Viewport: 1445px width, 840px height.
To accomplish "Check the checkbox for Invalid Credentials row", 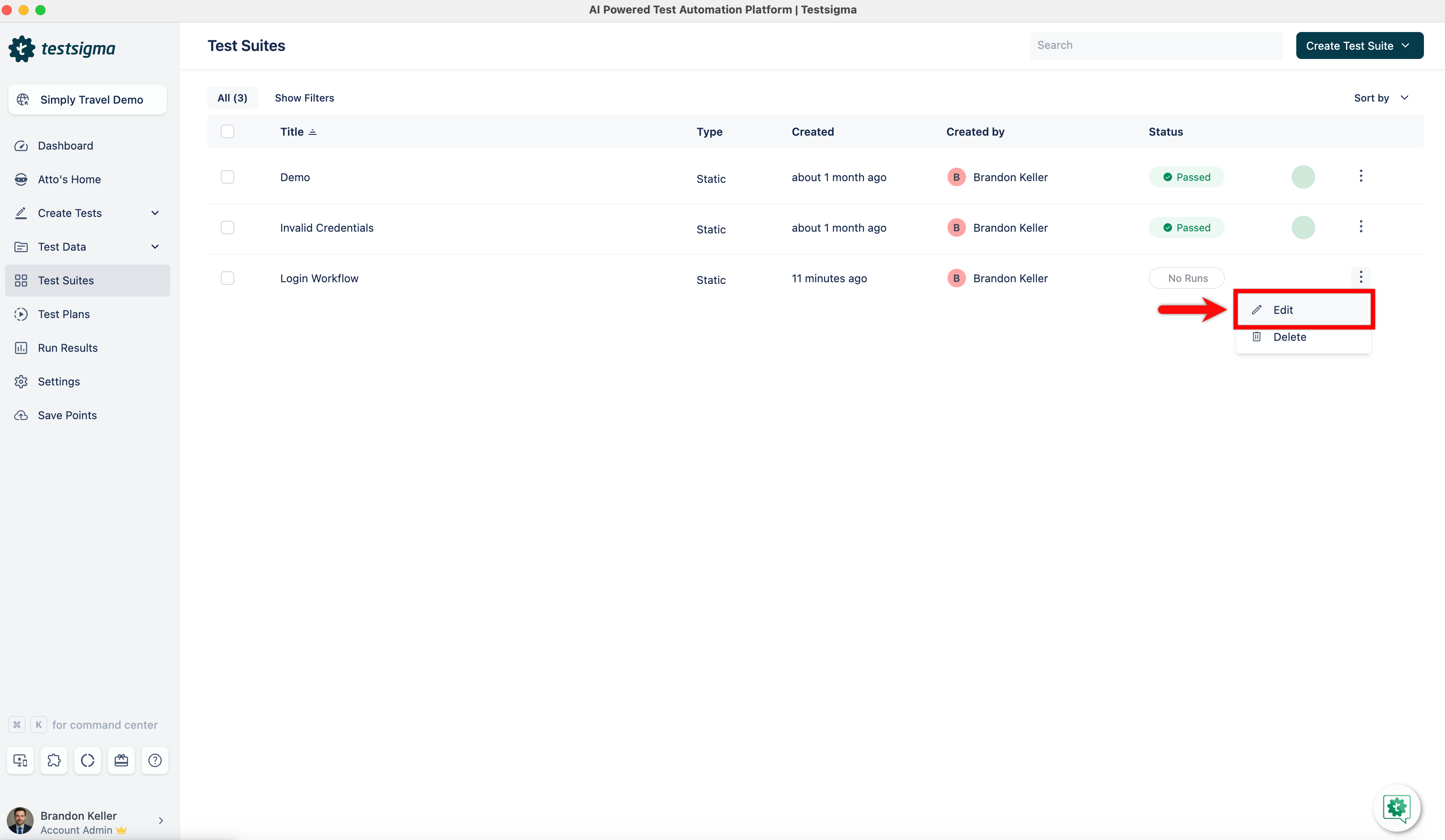I will pyautogui.click(x=227, y=227).
